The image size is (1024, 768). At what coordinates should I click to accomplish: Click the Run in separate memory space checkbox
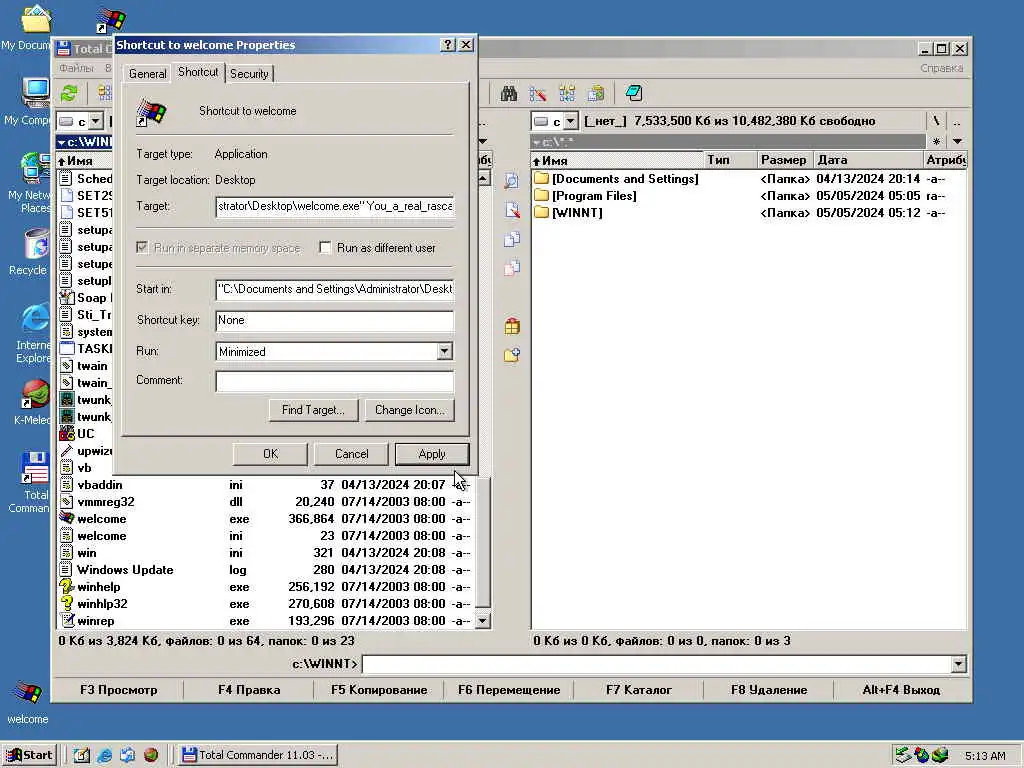pyautogui.click(x=142, y=248)
